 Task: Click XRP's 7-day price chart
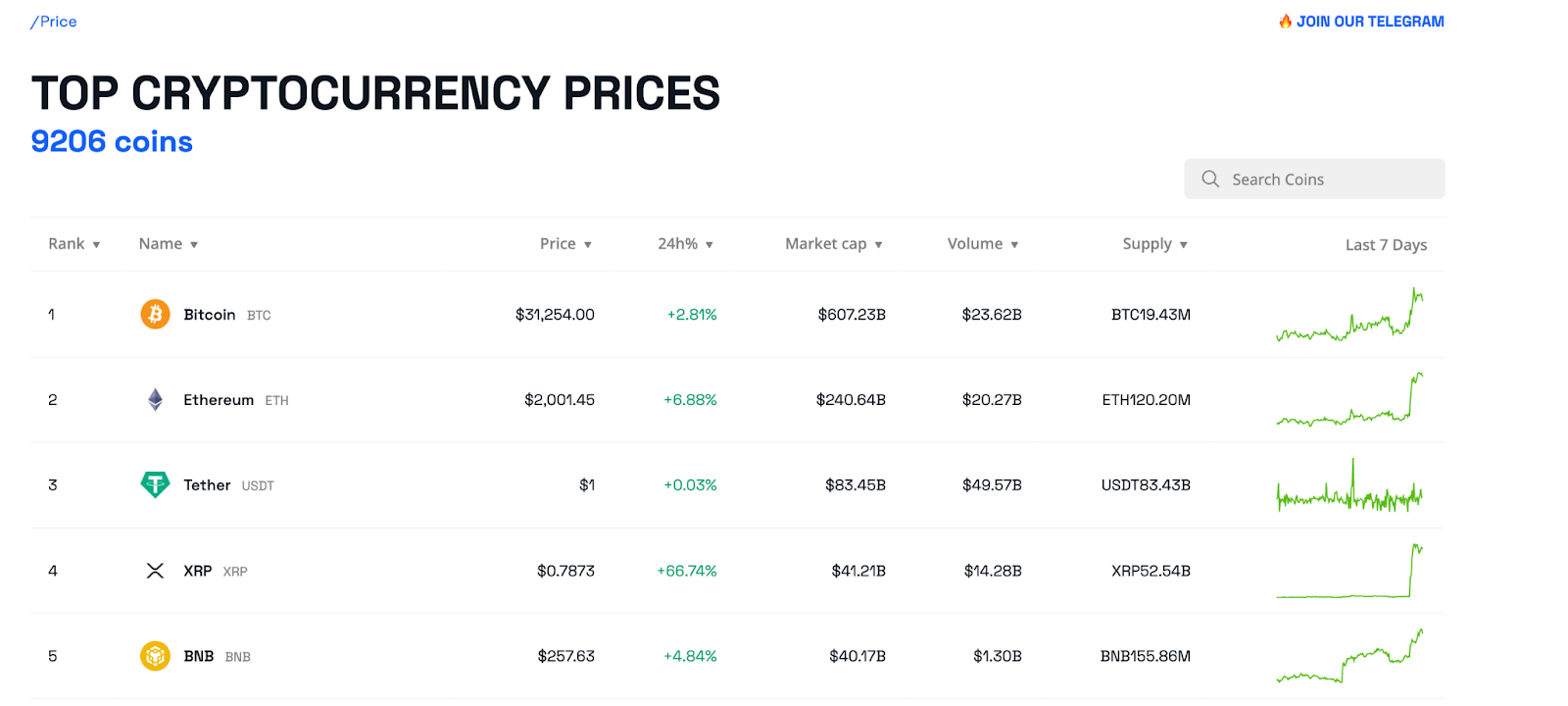click(1350, 572)
